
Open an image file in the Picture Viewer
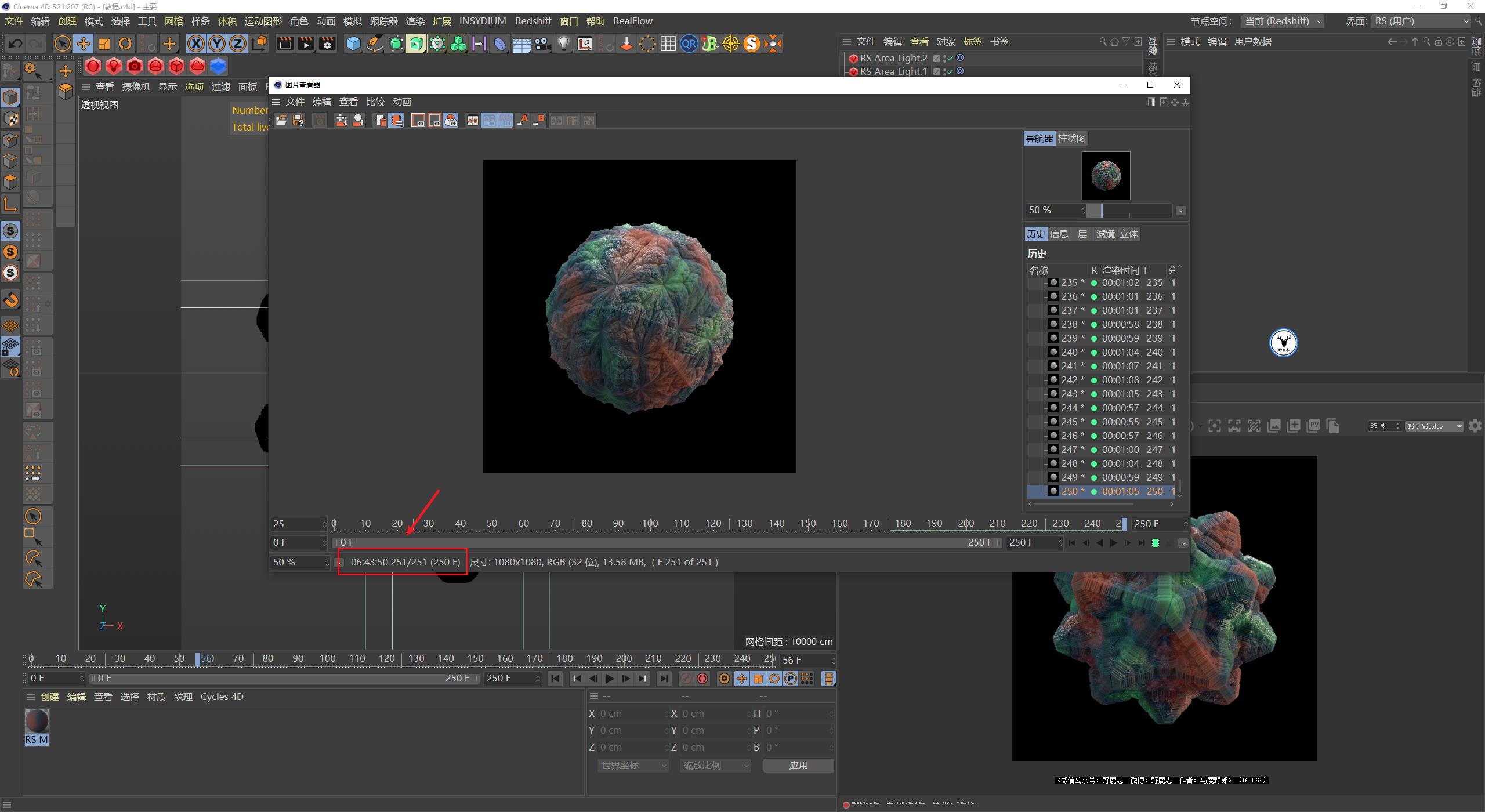281,120
